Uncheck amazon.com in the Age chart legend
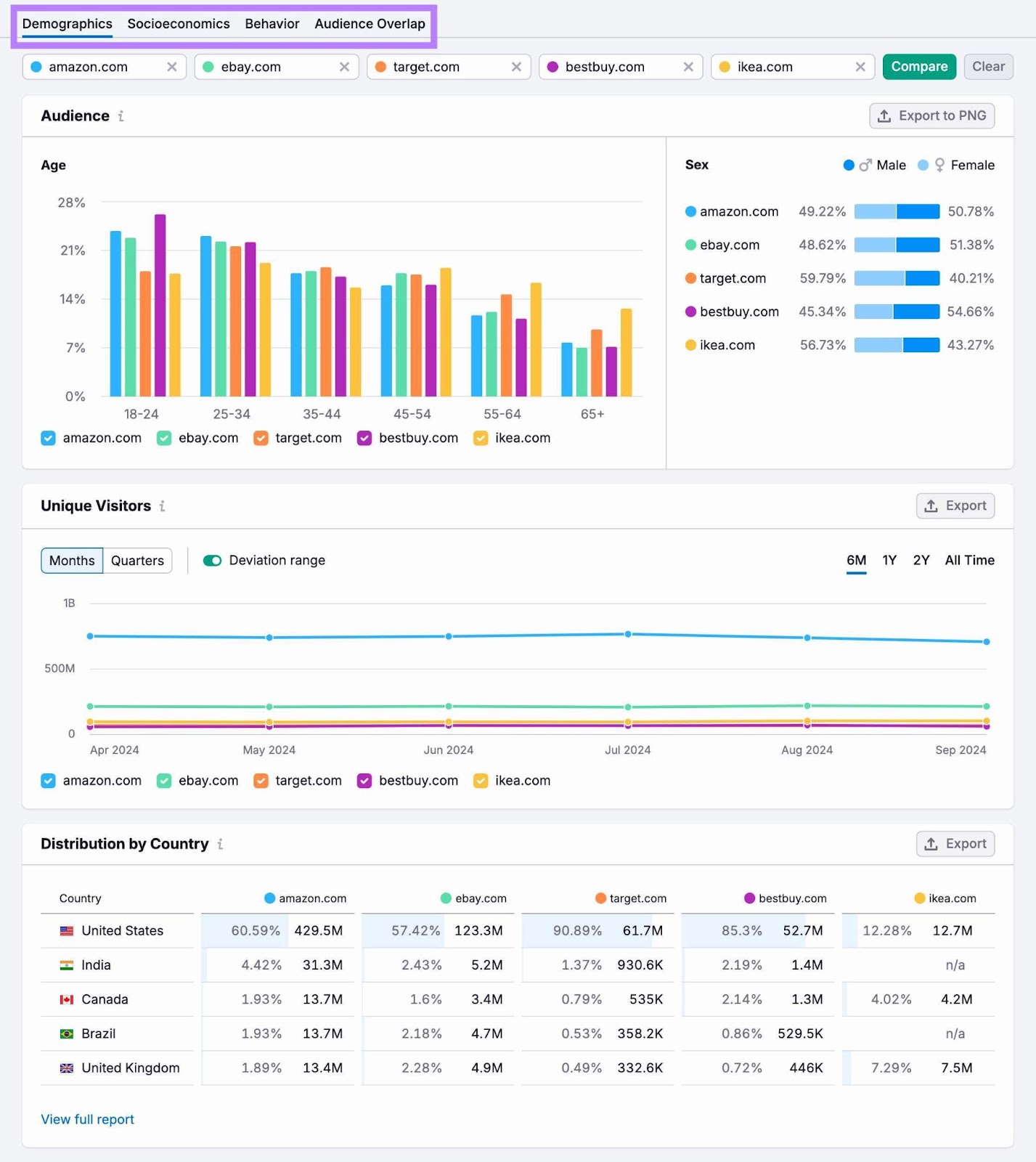 point(49,438)
